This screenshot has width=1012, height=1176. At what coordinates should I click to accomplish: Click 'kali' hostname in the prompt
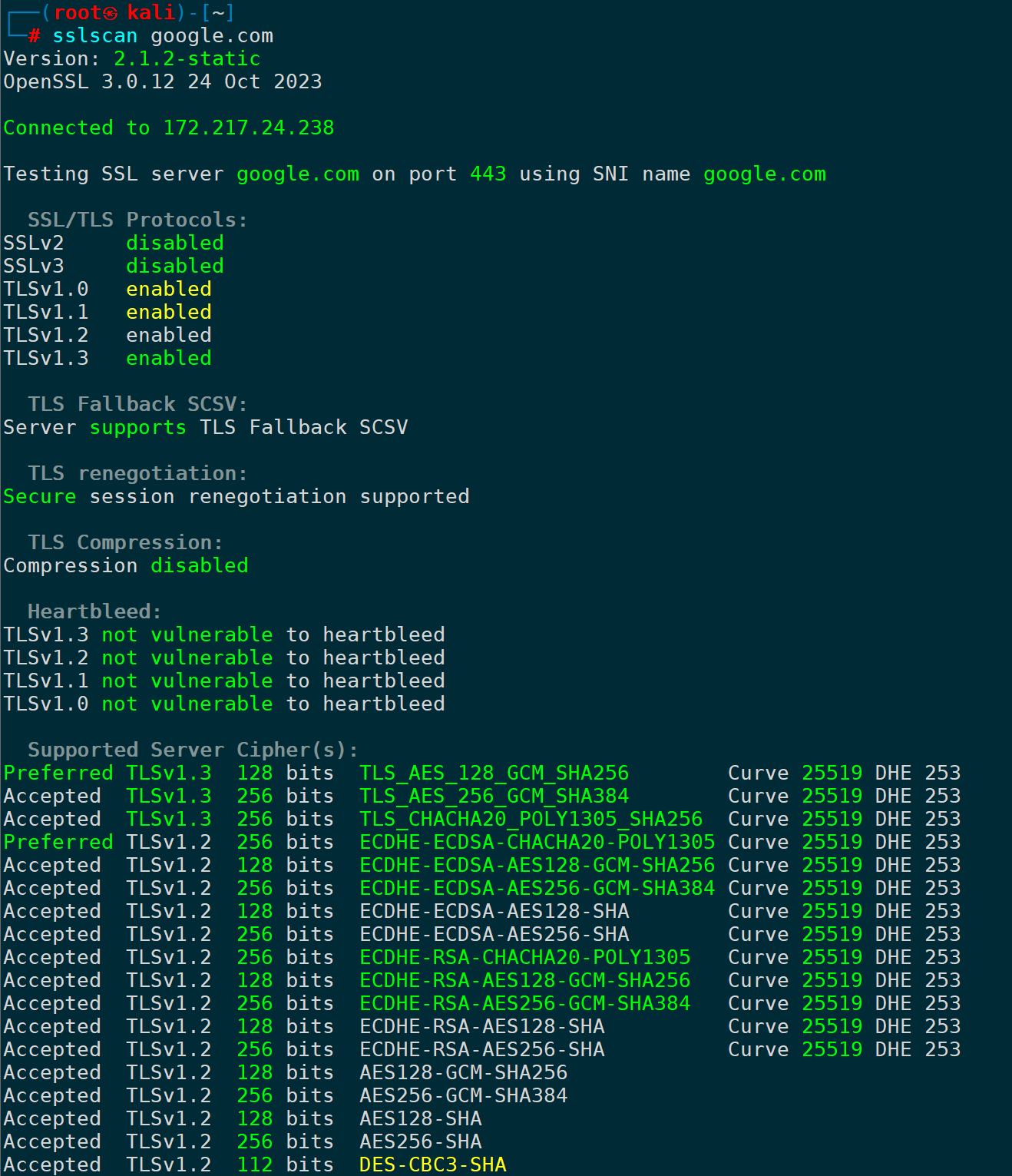click(x=151, y=13)
